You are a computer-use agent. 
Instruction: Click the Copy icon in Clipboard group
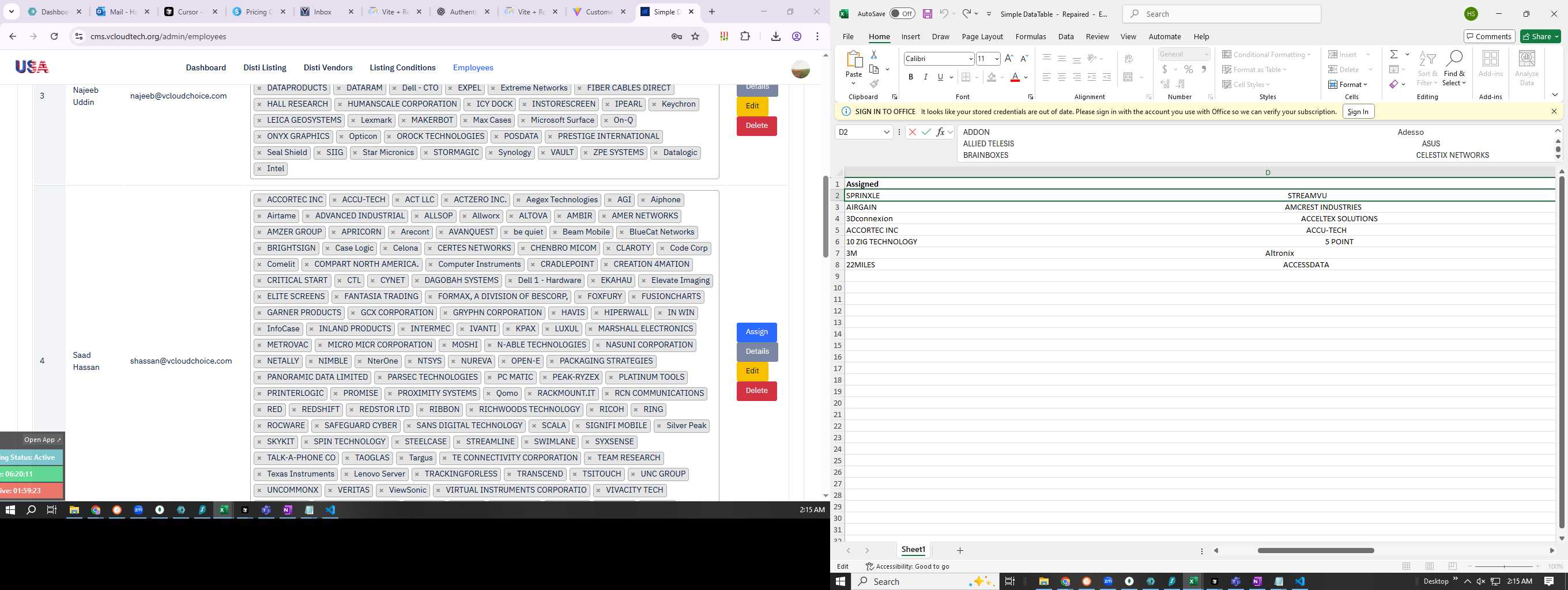tap(874, 69)
